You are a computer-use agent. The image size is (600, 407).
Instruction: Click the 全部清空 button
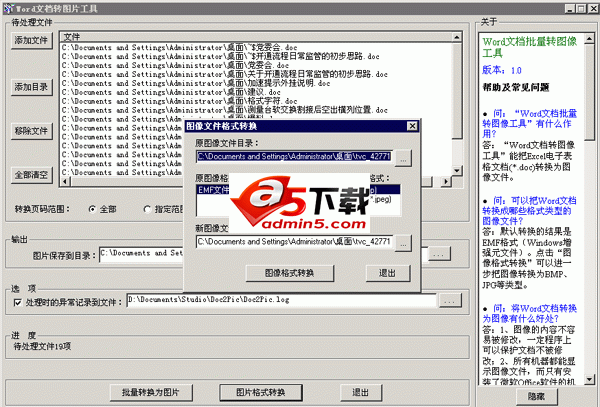[x=31, y=175]
